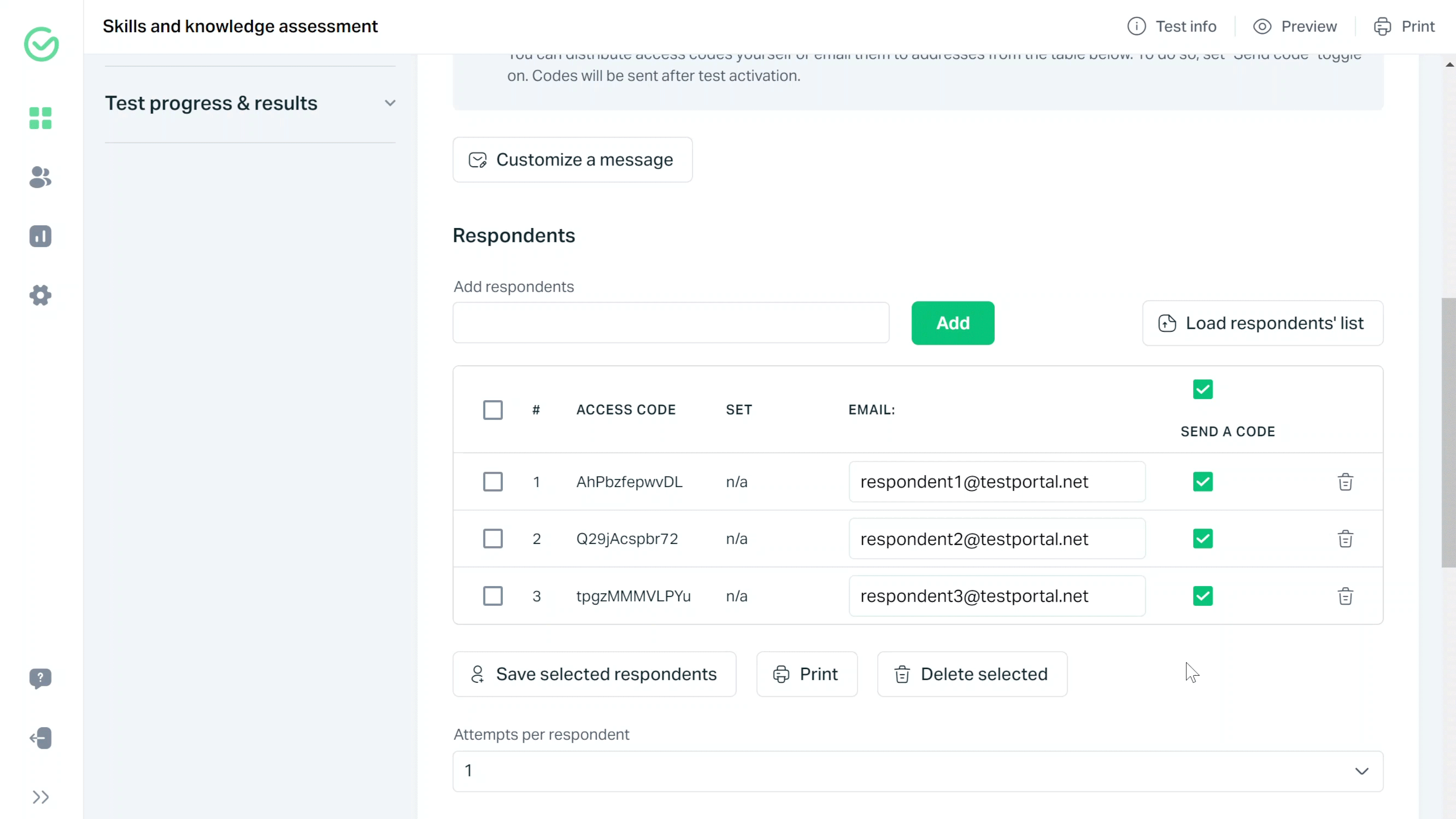Open Preview in top bar
This screenshot has width=1456, height=819.
[1295, 27]
